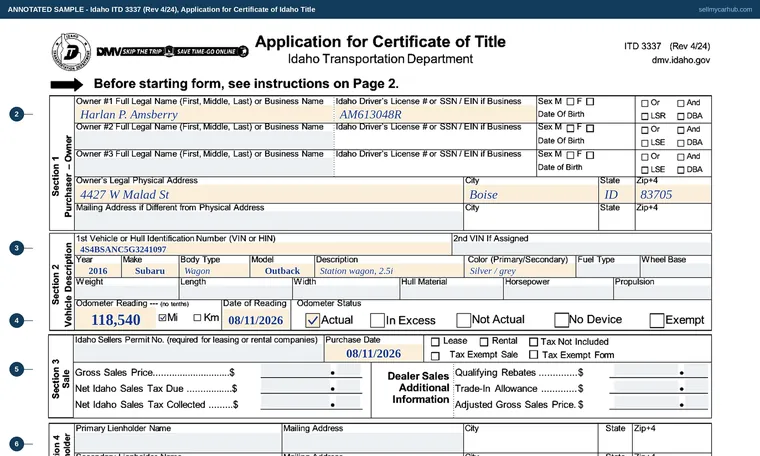Screen dimensions: 760x456
Task: Click the Zip+4 field containing 83705
Action: click(x=673, y=194)
